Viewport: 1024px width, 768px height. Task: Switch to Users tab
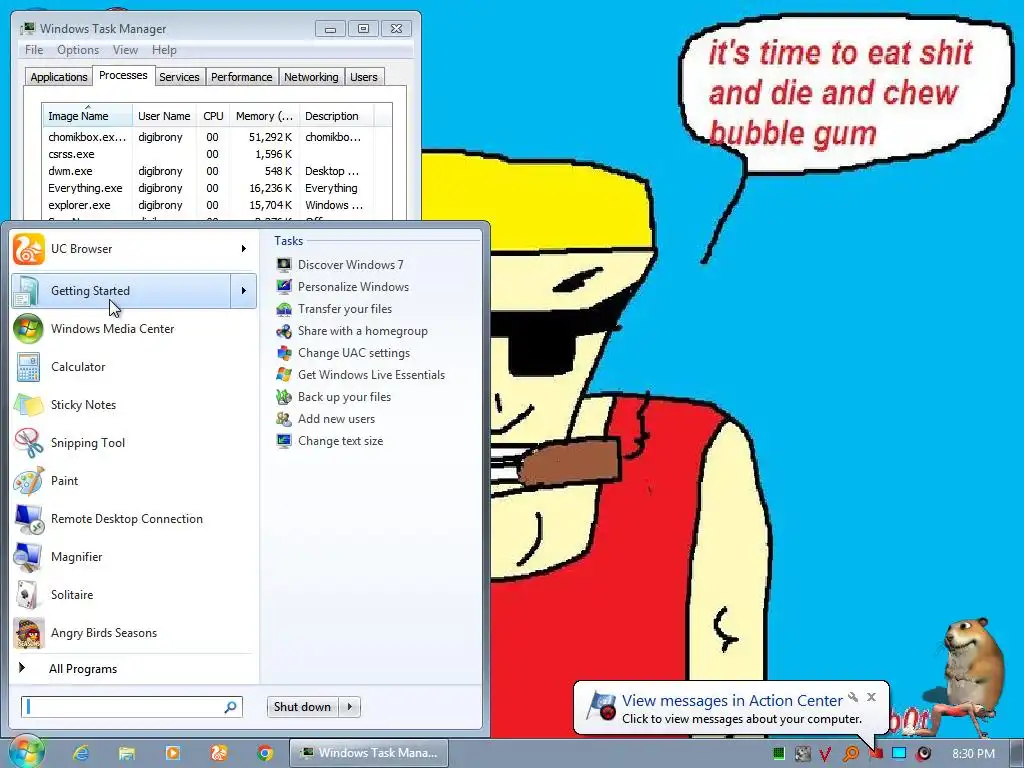tap(364, 77)
